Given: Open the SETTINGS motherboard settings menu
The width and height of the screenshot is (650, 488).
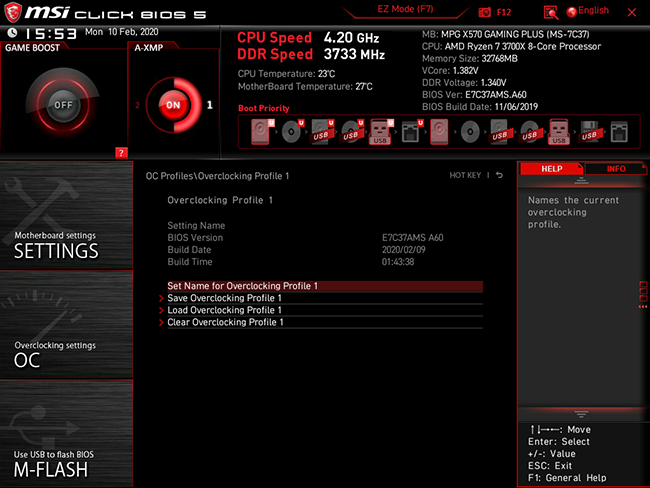Looking at the screenshot, I should click(66, 215).
